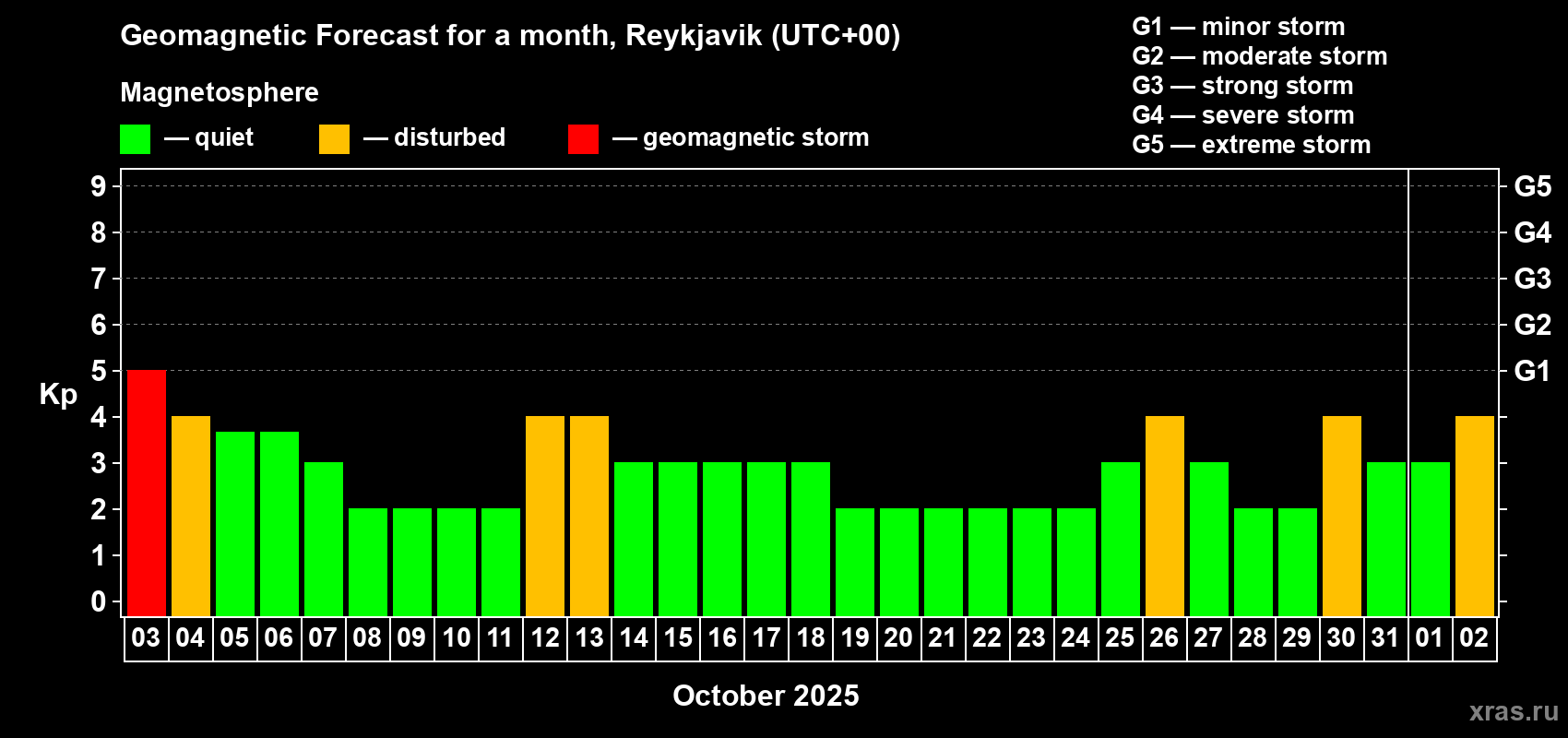Click the Magnetosphere heading
1568x738 pixels.
[x=220, y=93]
